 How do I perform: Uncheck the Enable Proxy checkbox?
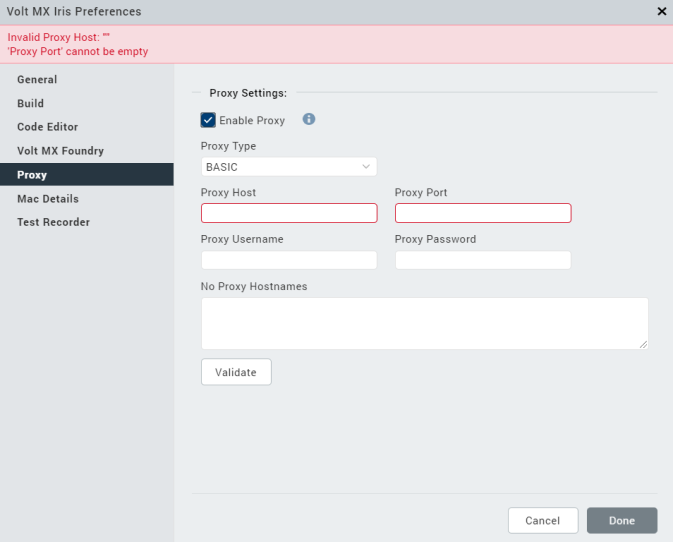[208, 120]
